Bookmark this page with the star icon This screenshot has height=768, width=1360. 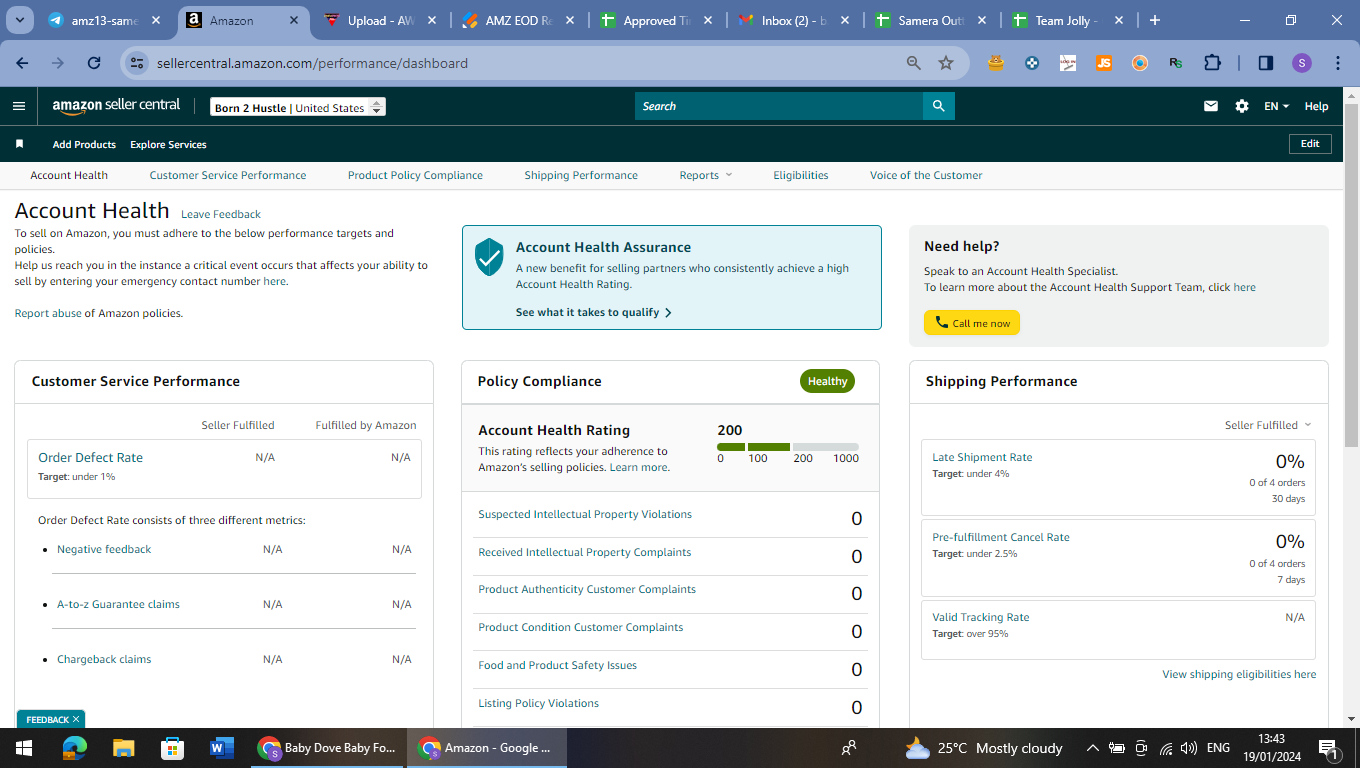946,63
